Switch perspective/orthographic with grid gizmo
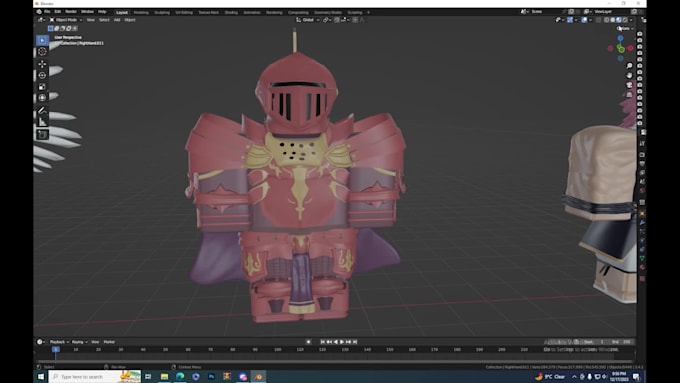The height and width of the screenshot is (383, 680). point(629,95)
